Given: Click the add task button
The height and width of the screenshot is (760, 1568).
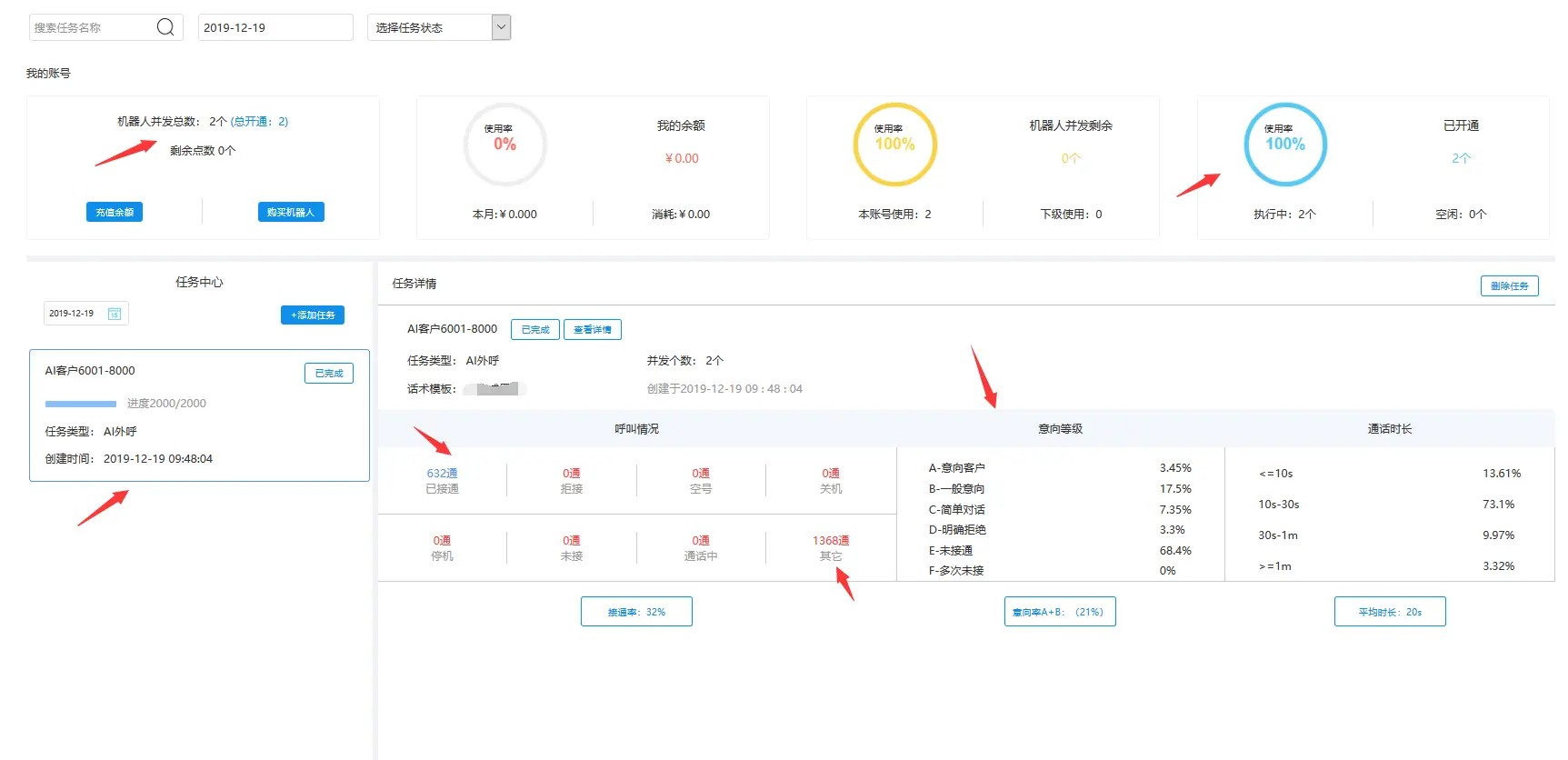Looking at the screenshot, I should [313, 315].
